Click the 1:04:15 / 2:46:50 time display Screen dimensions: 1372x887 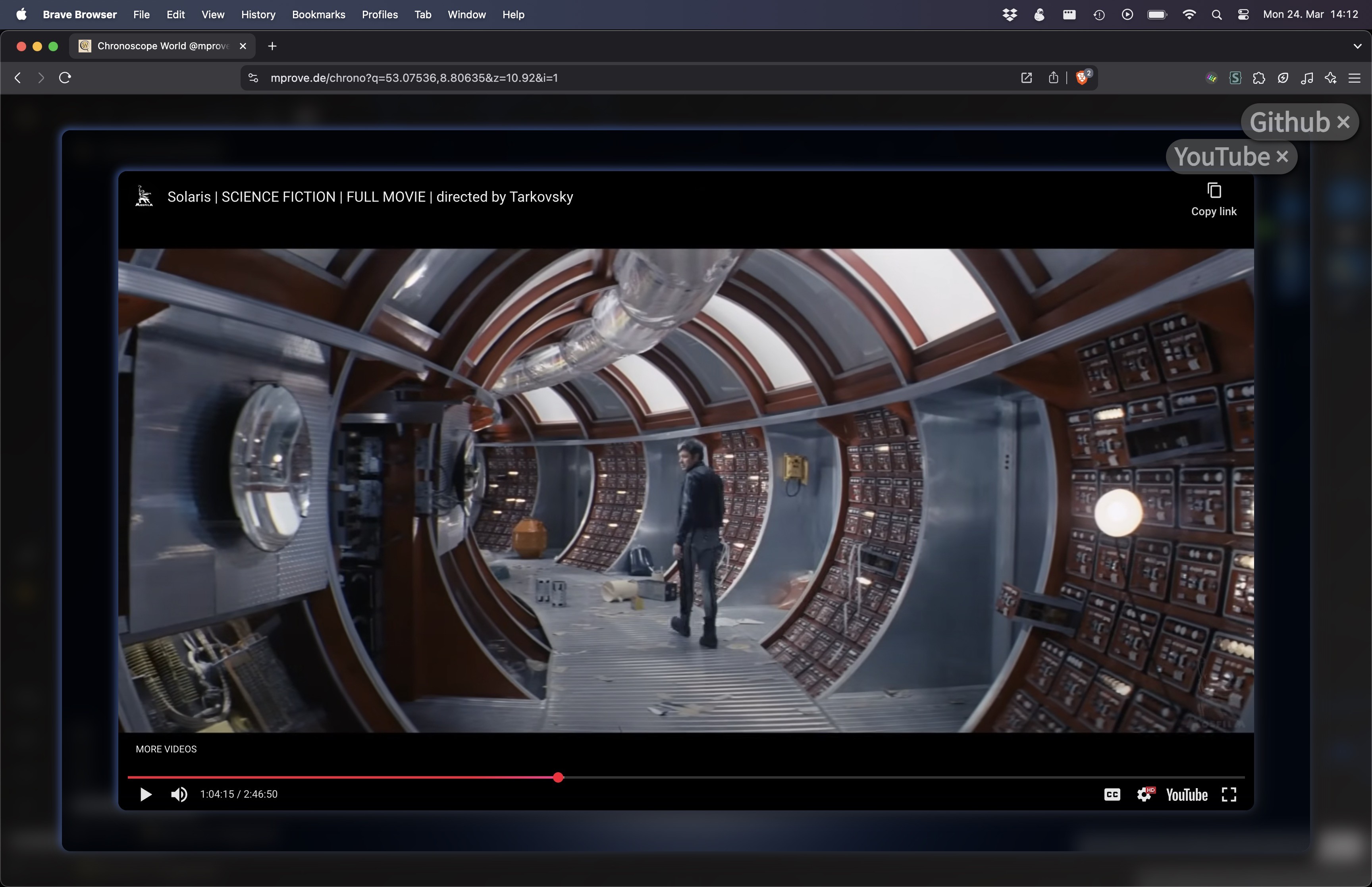tap(239, 794)
